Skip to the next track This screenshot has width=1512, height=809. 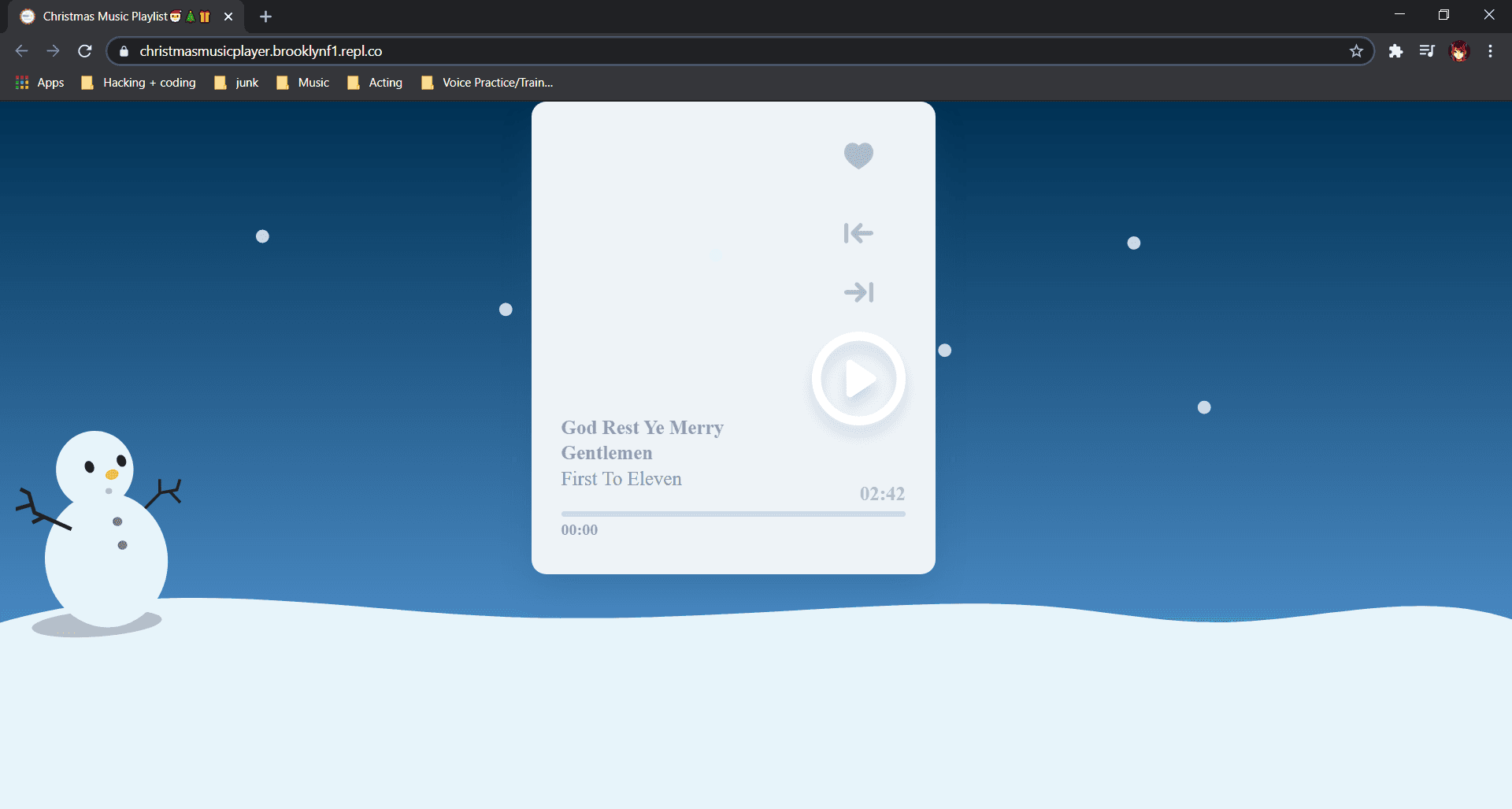tap(858, 292)
